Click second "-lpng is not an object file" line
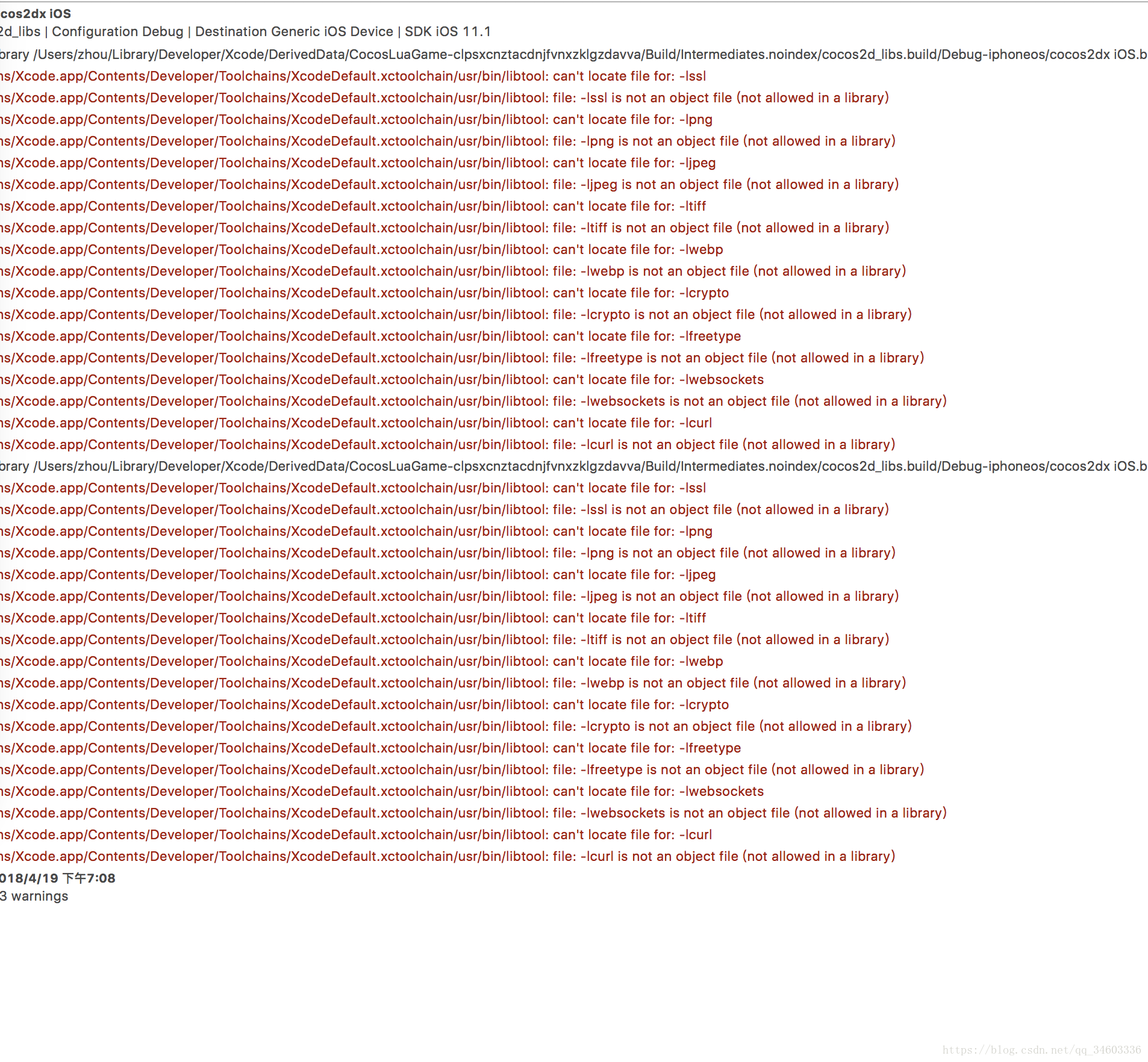This screenshot has width=1148, height=1062. point(448,553)
